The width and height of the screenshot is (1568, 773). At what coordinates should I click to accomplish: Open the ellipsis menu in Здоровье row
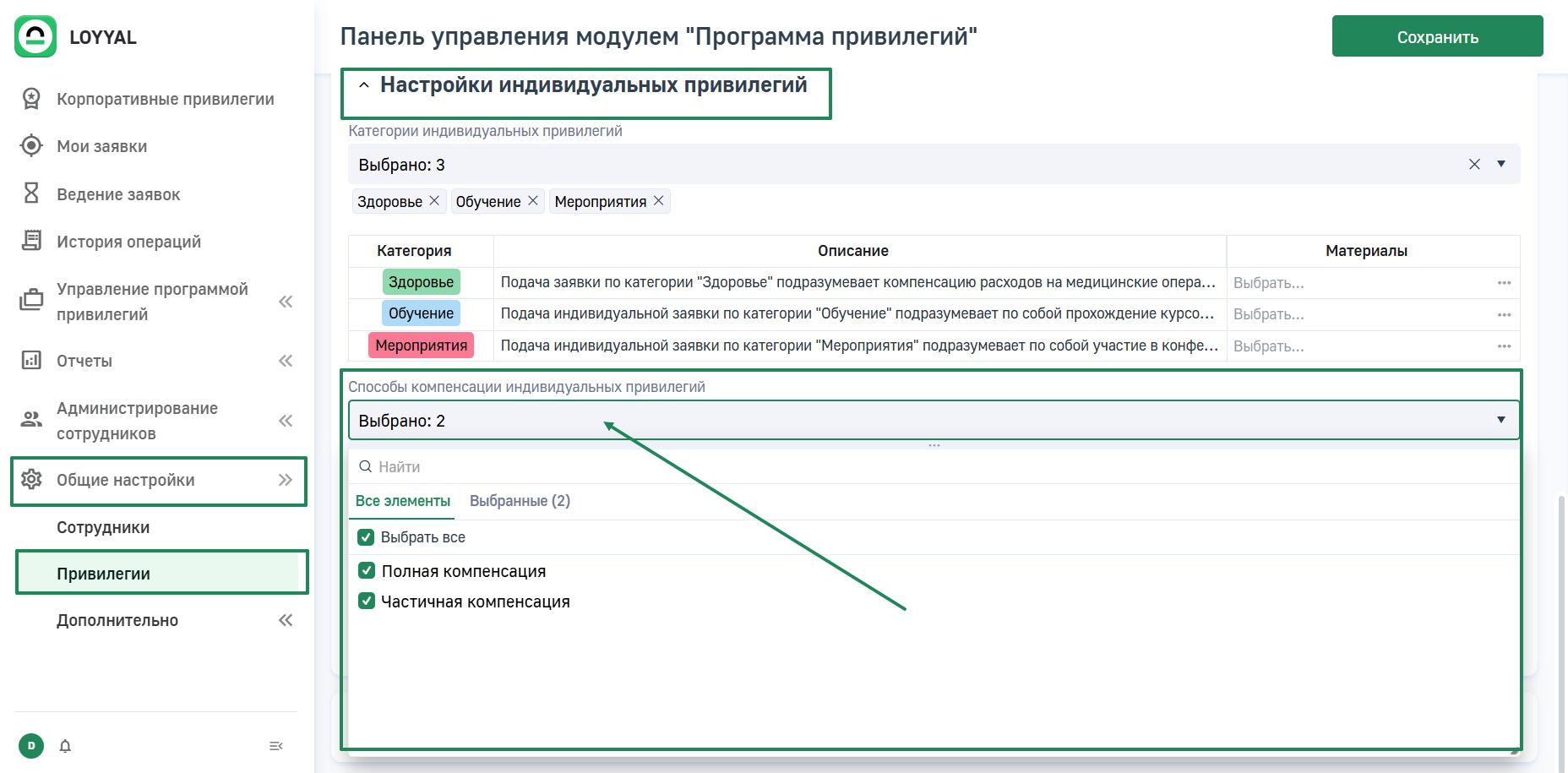pos(1504,283)
